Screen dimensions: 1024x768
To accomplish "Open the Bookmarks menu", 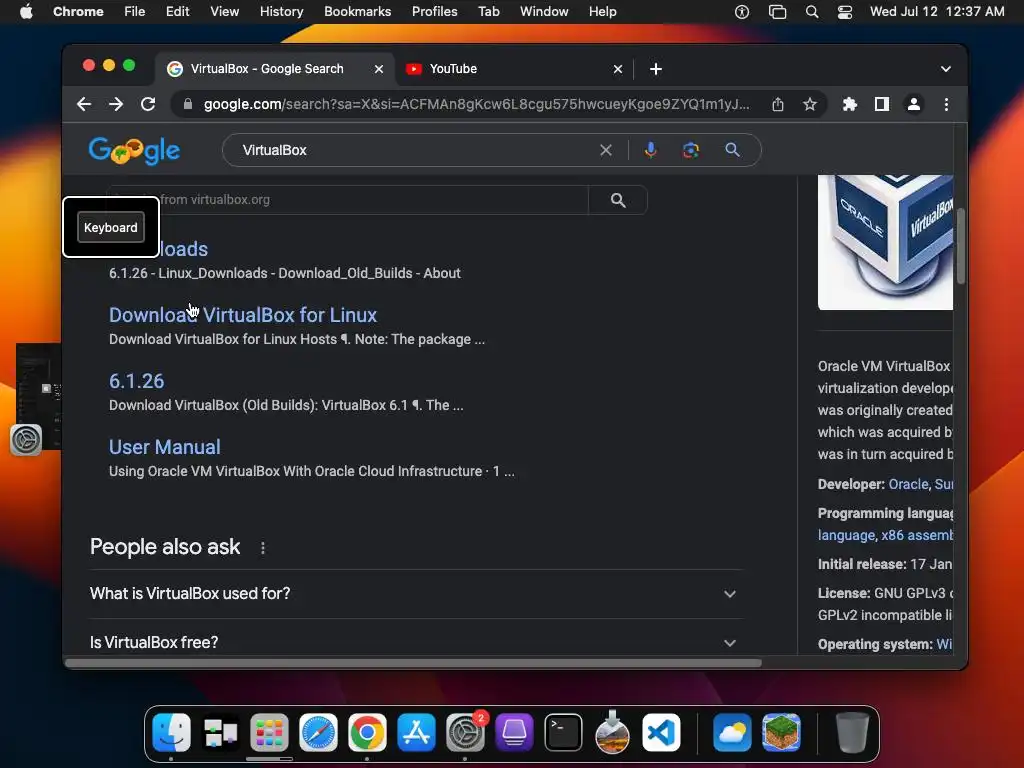I will coord(357,12).
